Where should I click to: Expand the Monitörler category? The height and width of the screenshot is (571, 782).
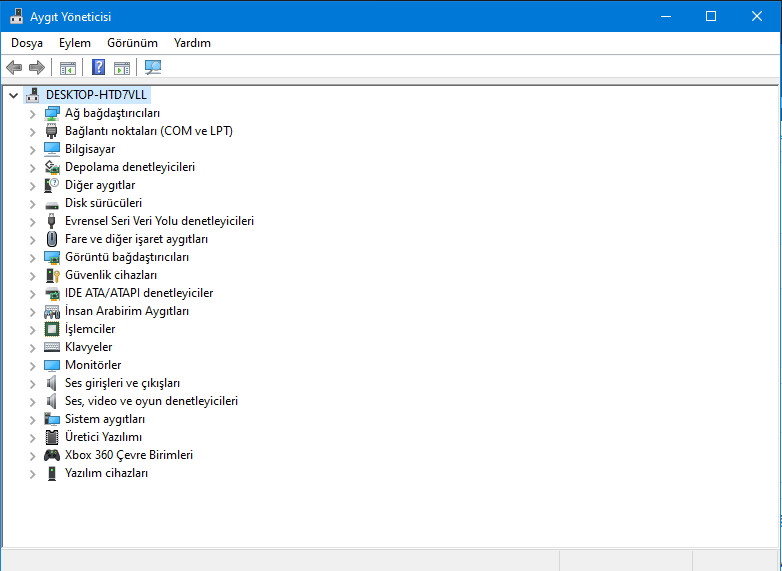[33, 366]
